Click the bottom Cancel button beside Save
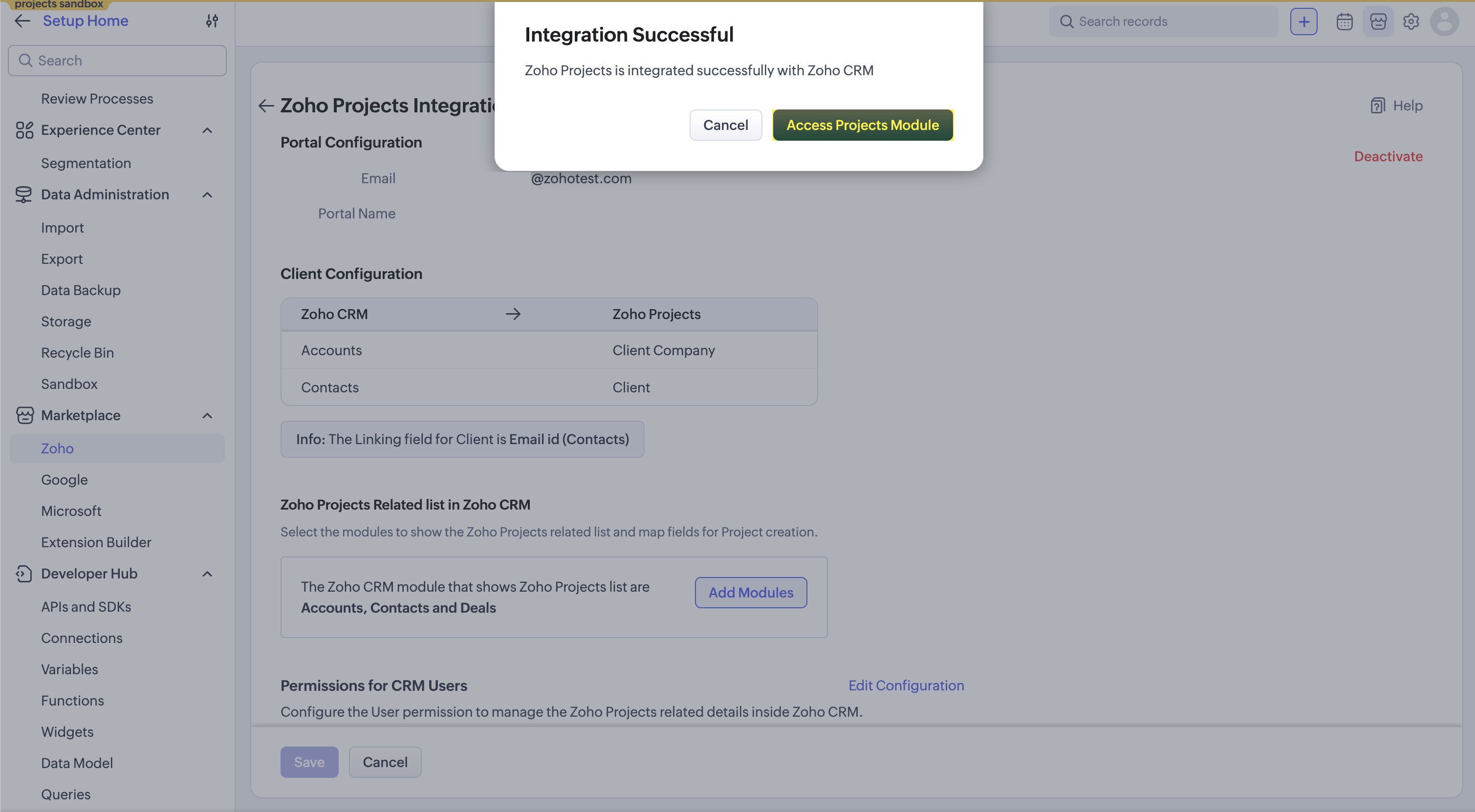The image size is (1475, 812). (385, 762)
